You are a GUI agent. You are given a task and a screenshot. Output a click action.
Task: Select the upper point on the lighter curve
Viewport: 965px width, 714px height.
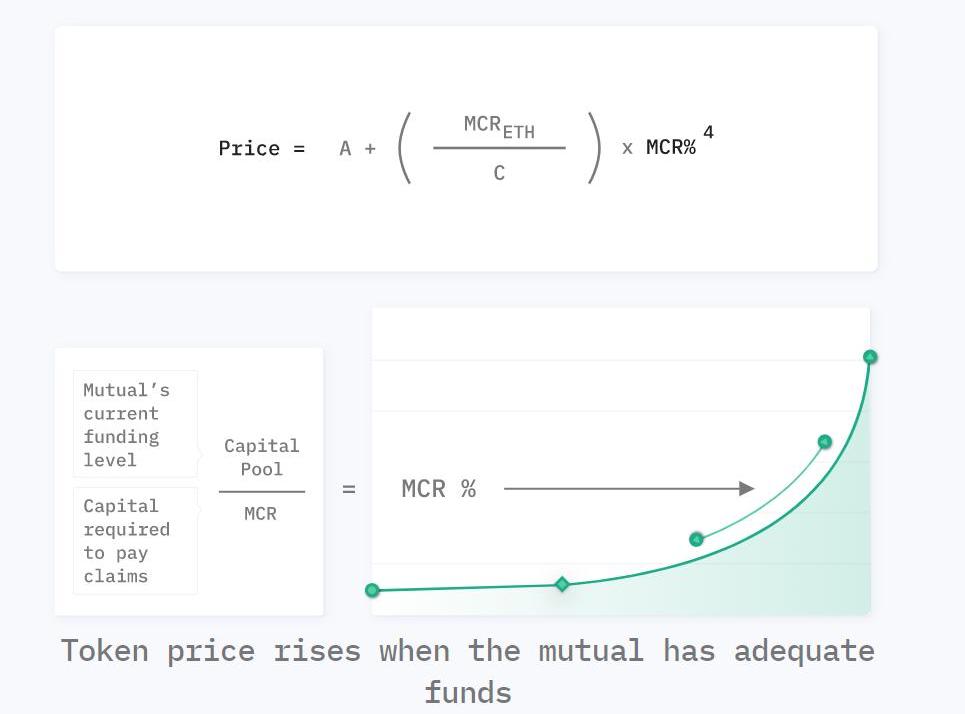point(825,442)
